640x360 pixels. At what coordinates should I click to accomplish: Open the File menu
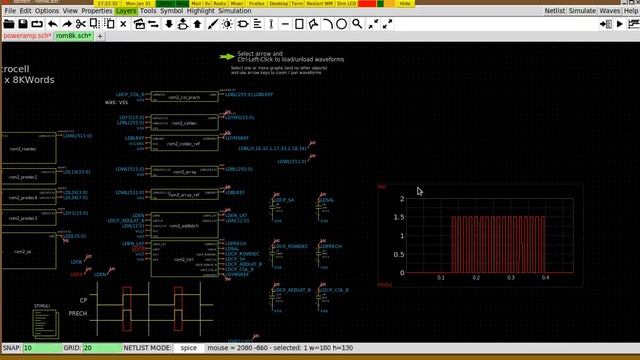point(10,11)
